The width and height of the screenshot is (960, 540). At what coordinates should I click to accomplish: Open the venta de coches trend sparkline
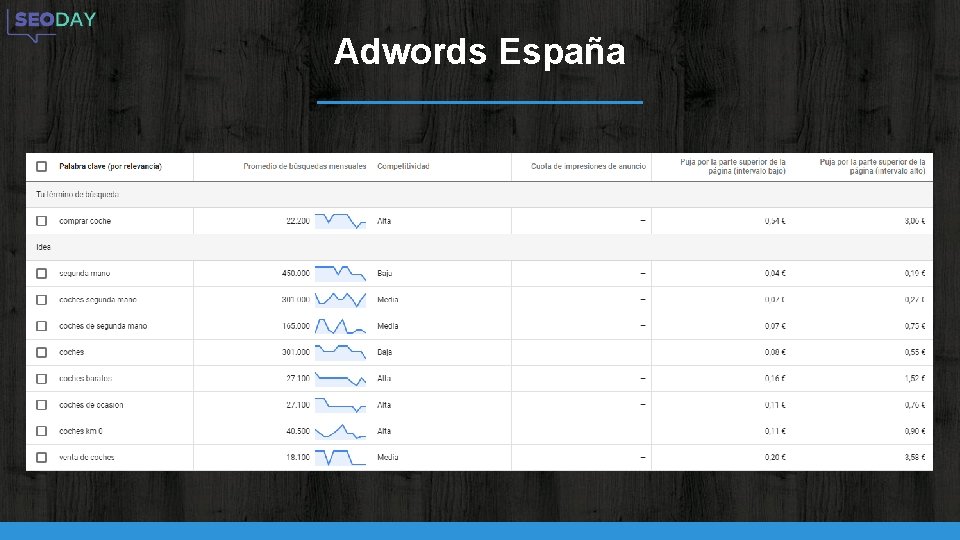340,457
